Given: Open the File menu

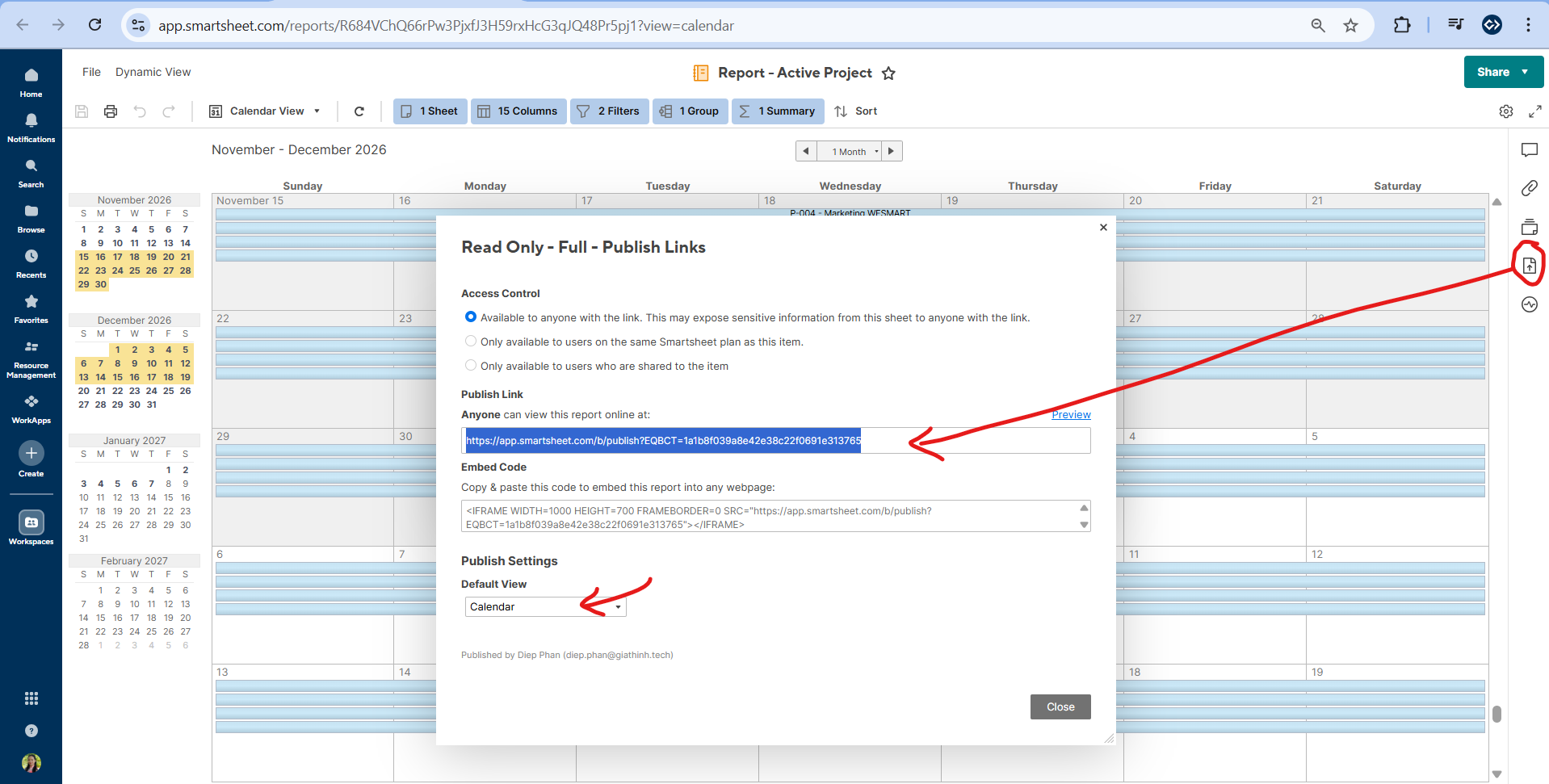Looking at the screenshot, I should 91,72.
